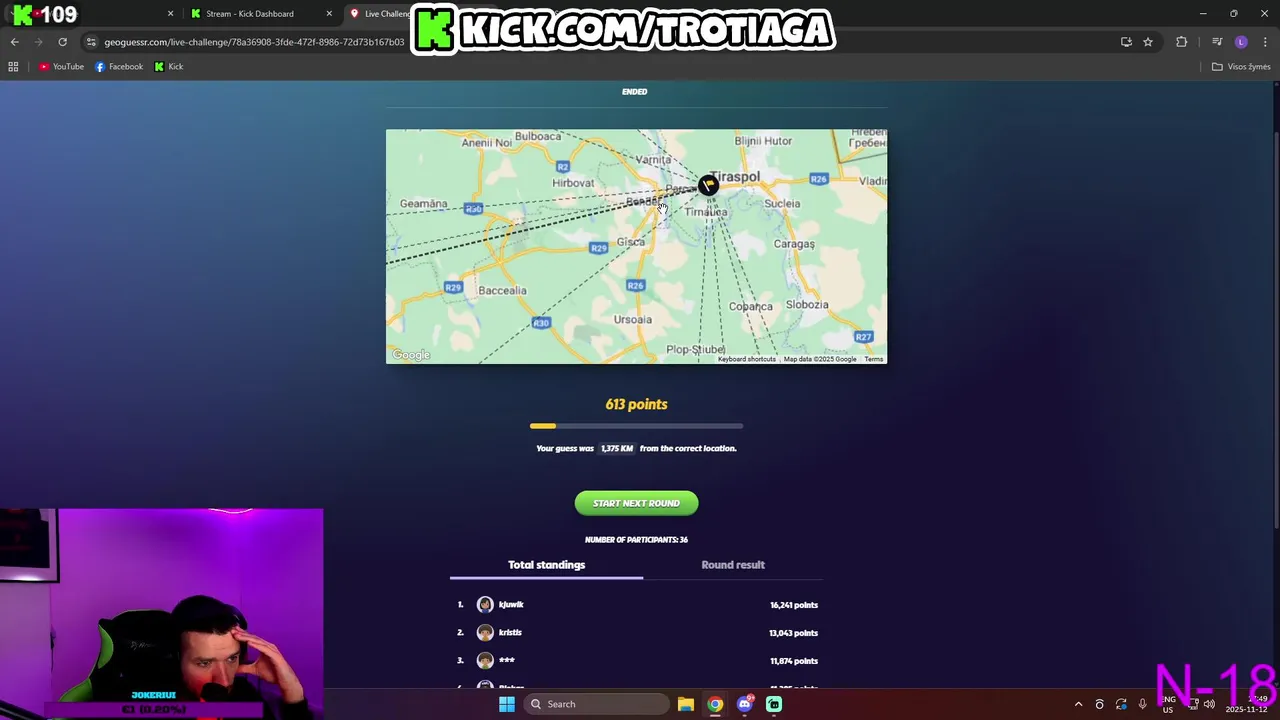Viewport: 1280px width, 720px height.
Task: Click the Baccealia label on the map
Action: (x=502, y=291)
